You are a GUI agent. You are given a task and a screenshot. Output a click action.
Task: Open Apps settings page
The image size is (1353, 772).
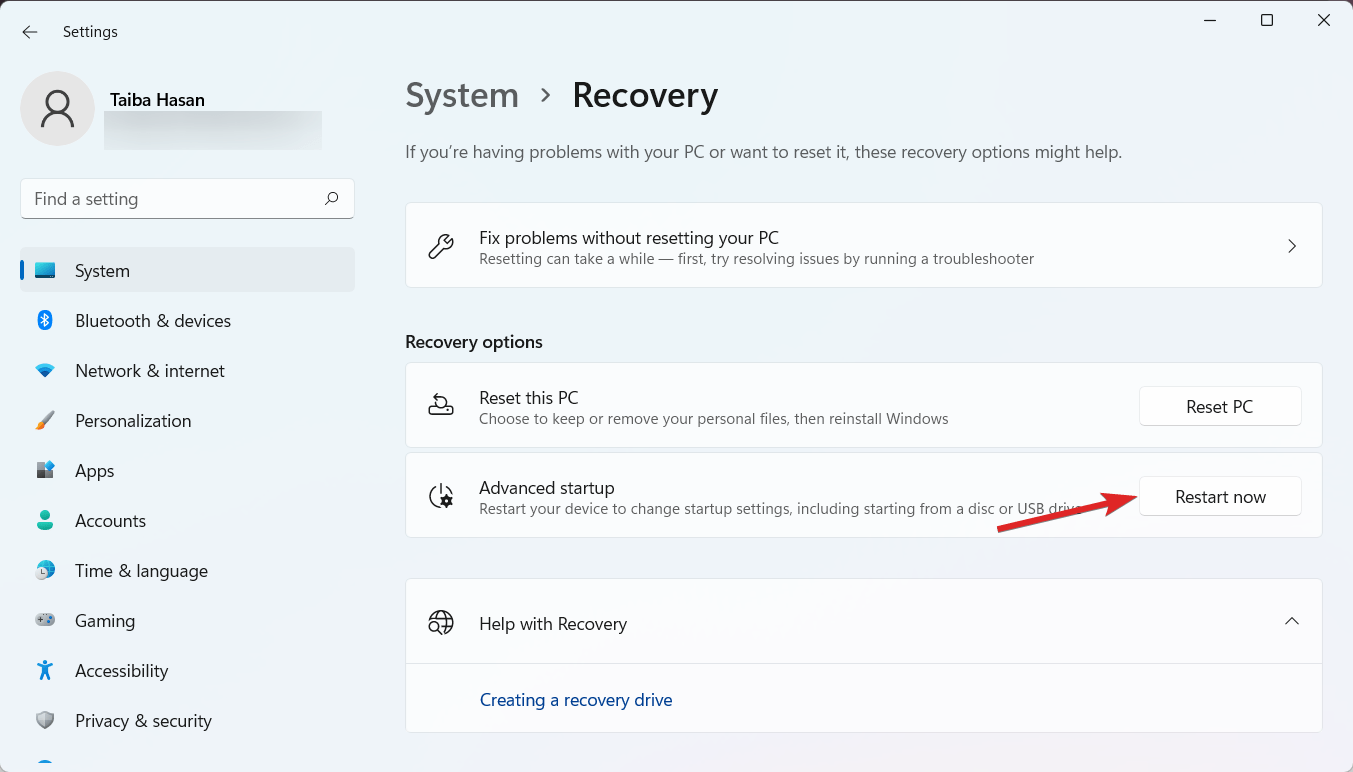point(187,470)
